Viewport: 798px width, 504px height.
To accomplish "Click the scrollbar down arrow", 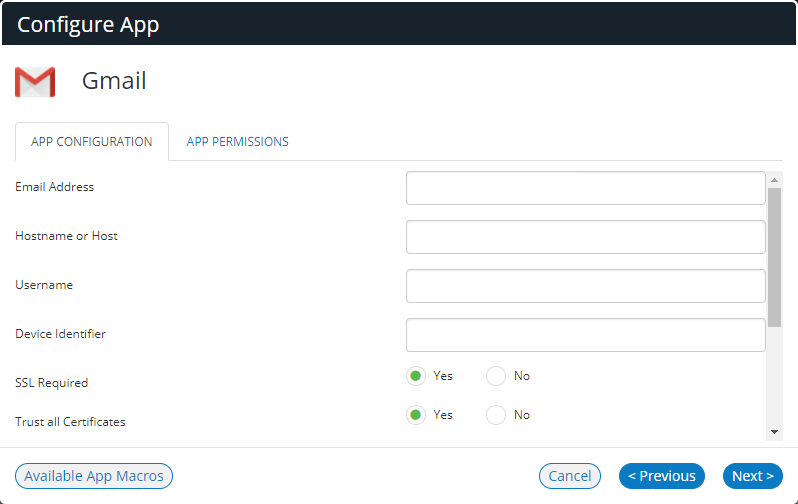I will pos(774,432).
